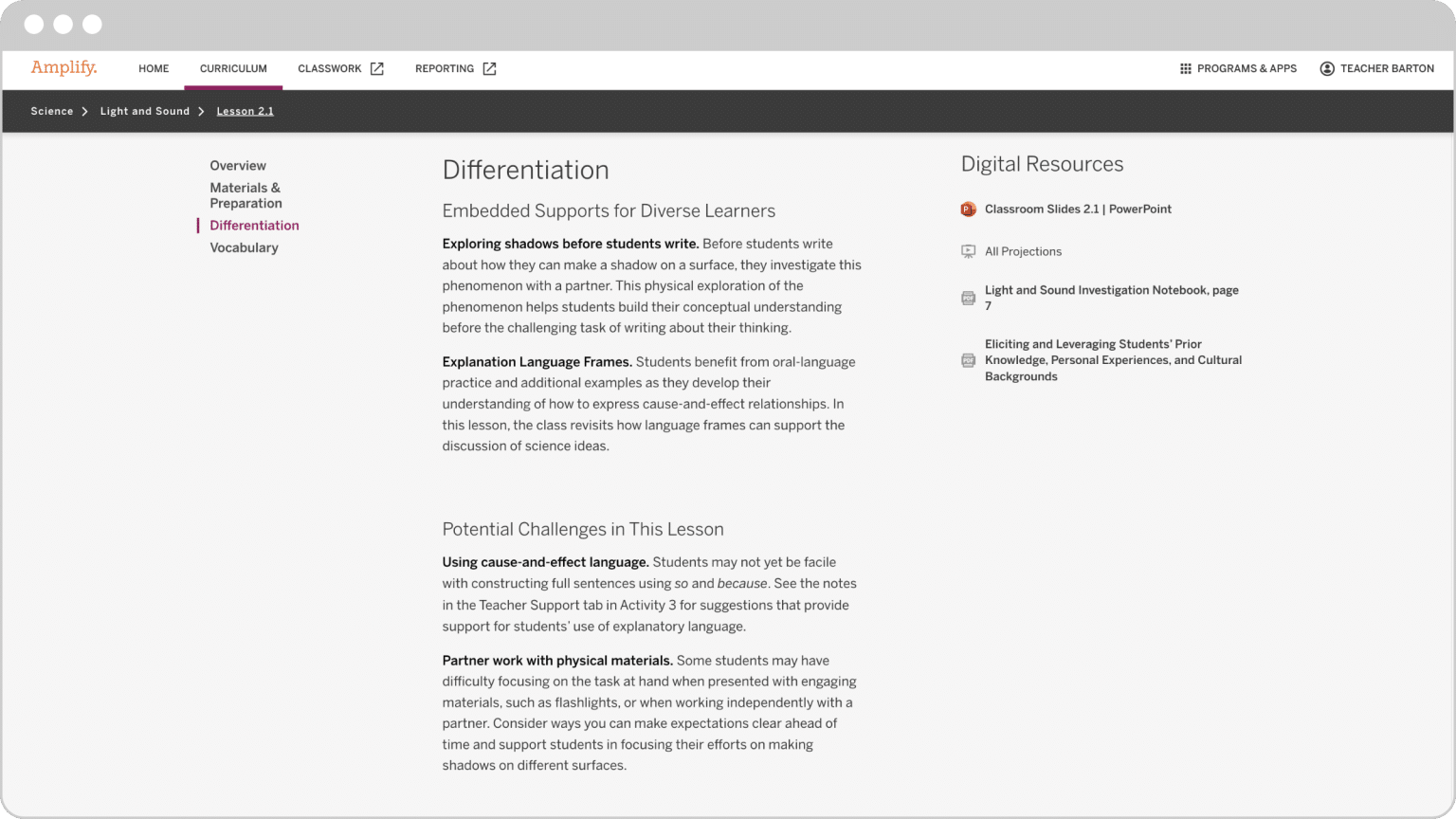This screenshot has height=819, width=1456.
Task: Click the external link icon next to Reporting
Action: point(489,68)
